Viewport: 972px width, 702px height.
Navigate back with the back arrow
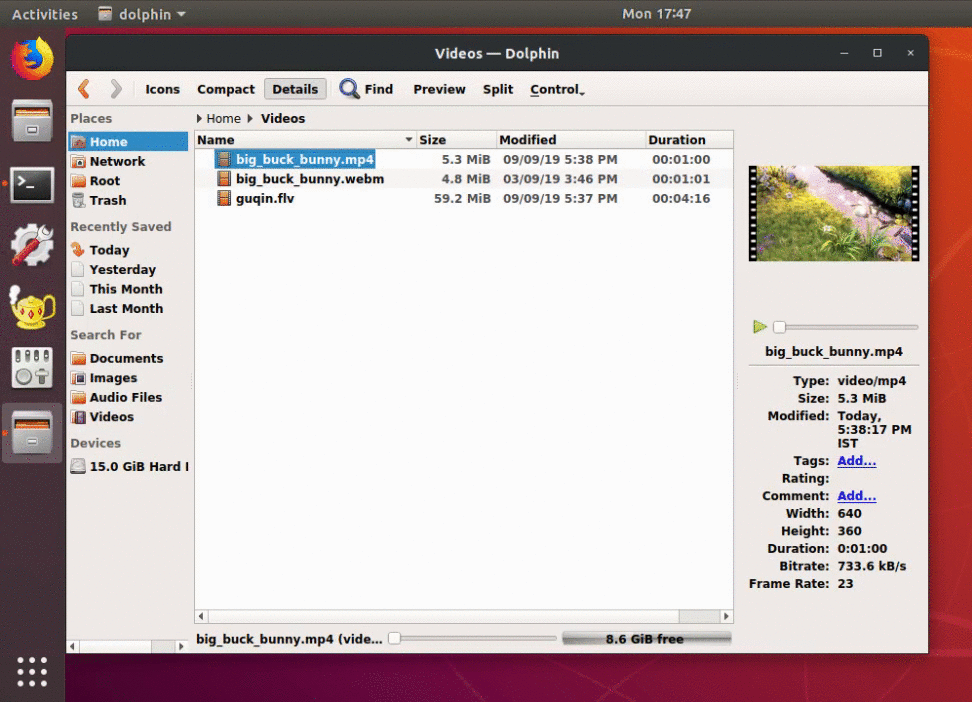[x=84, y=89]
